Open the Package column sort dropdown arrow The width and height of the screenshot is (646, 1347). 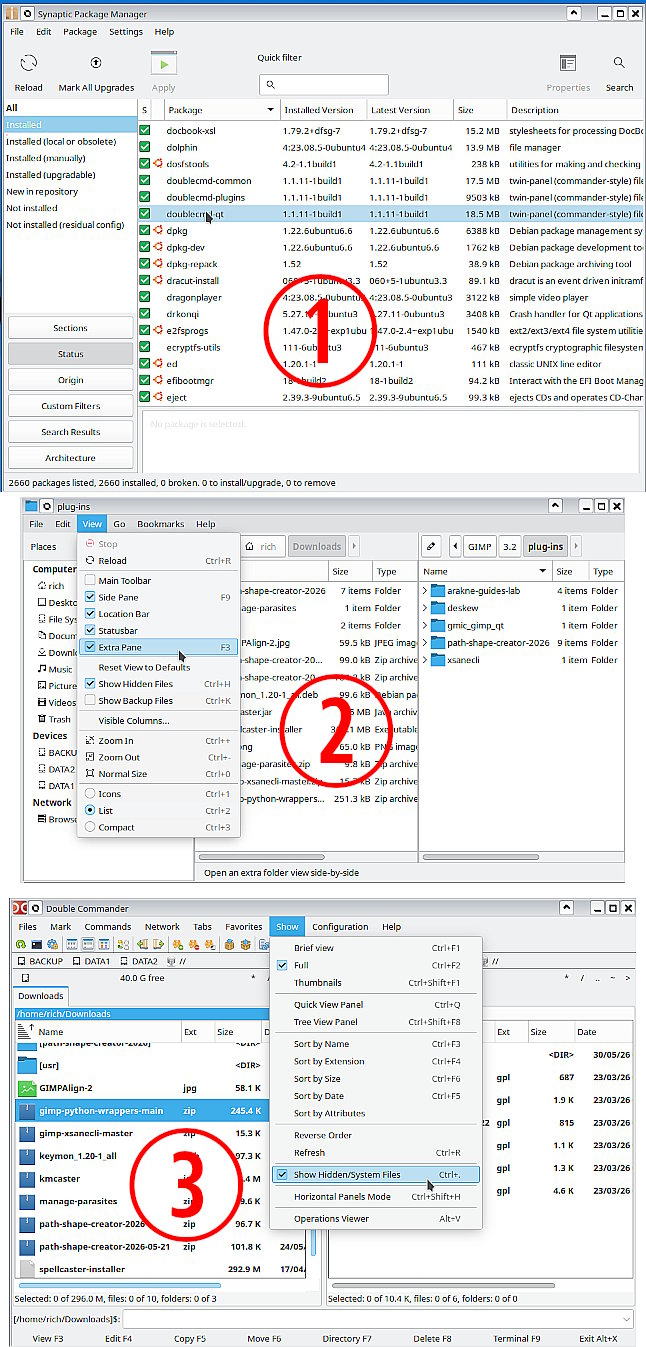point(271,110)
